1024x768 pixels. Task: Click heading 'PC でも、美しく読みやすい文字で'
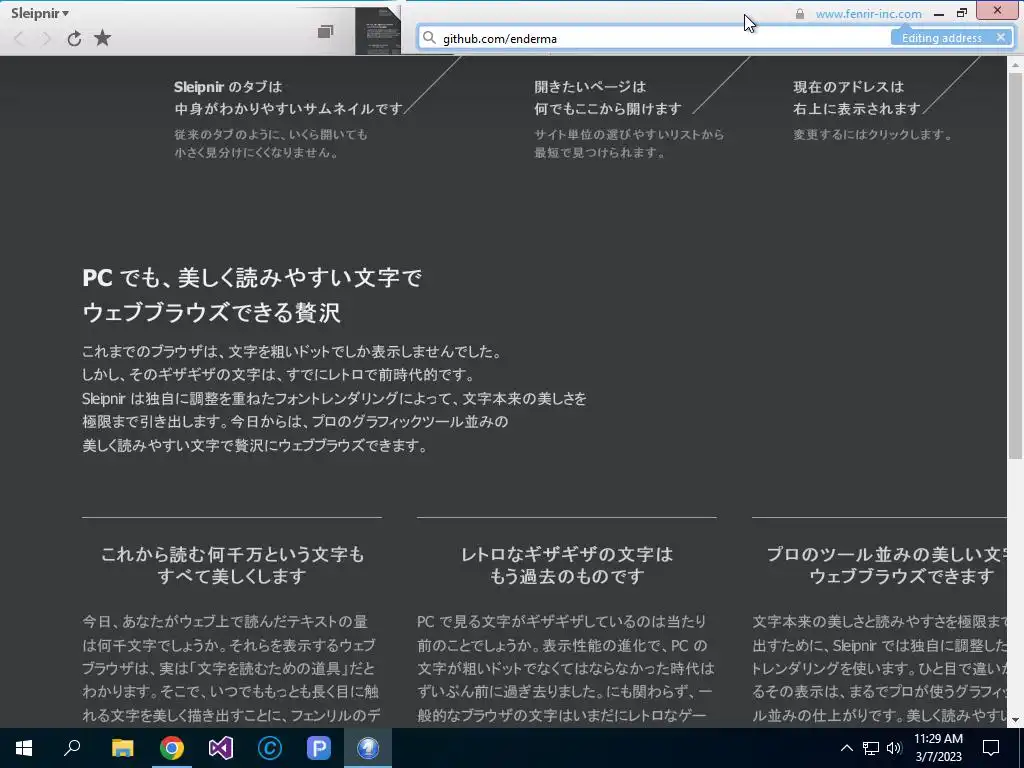point(252,278)
